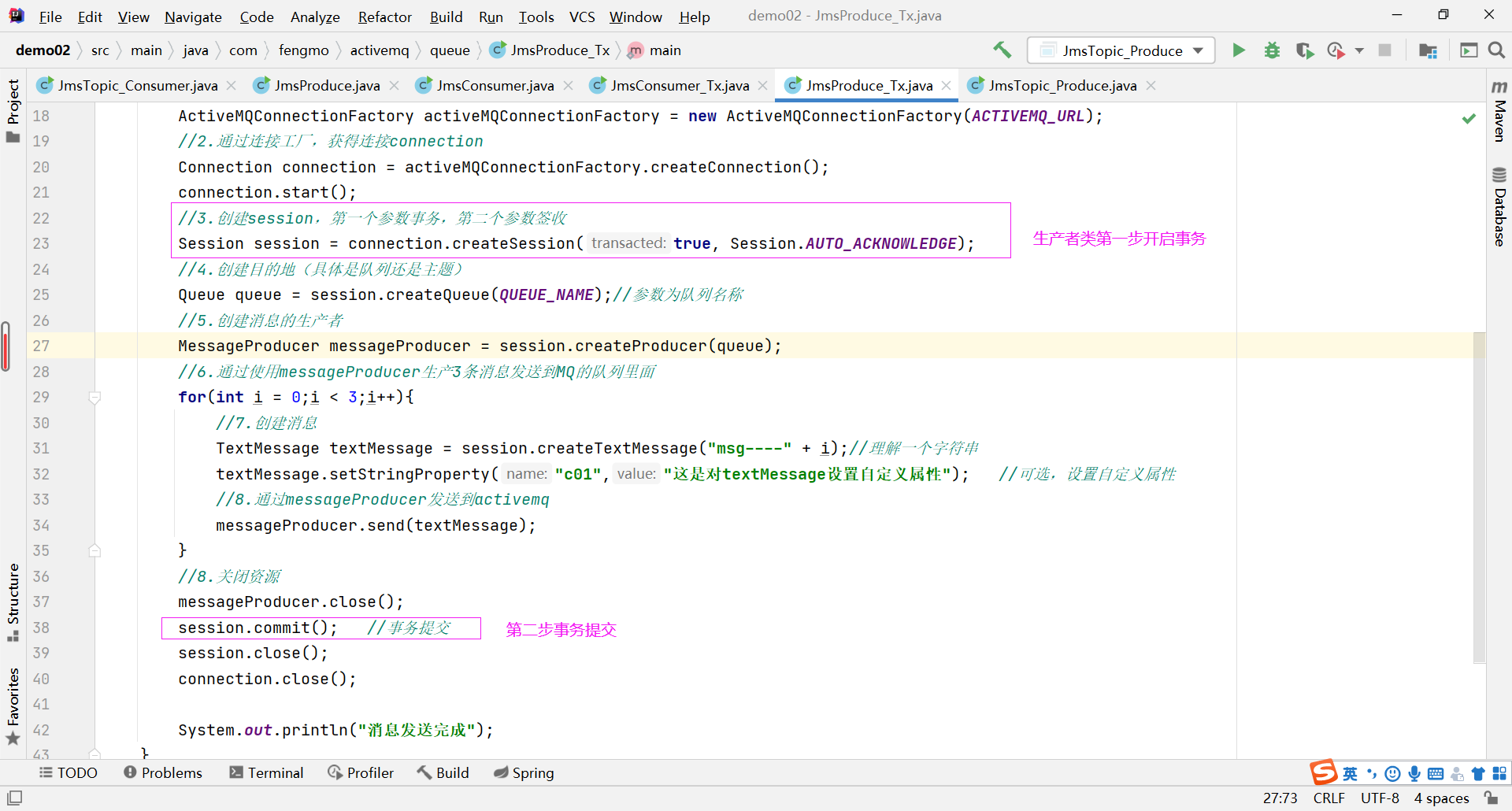Click line number 38 in the gutter
The width and height of the screenshot is (1512, 811).
point(41,628)
